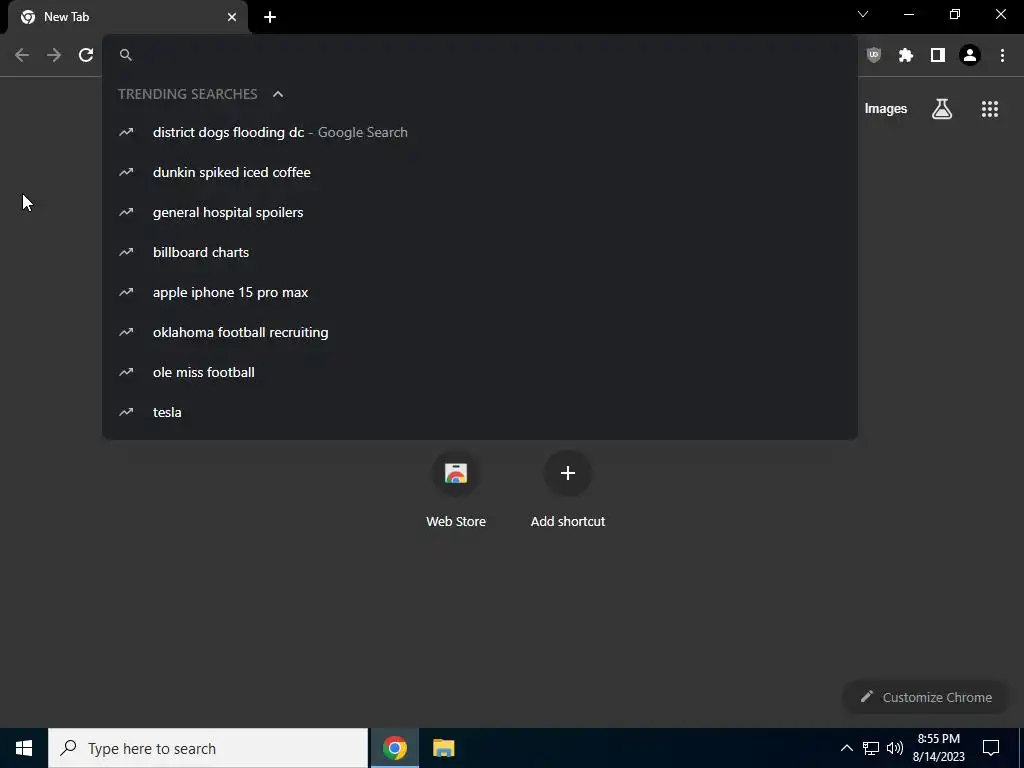Open Chrome three-dot menu
Screen dimensions: 1024x768
1002,56
